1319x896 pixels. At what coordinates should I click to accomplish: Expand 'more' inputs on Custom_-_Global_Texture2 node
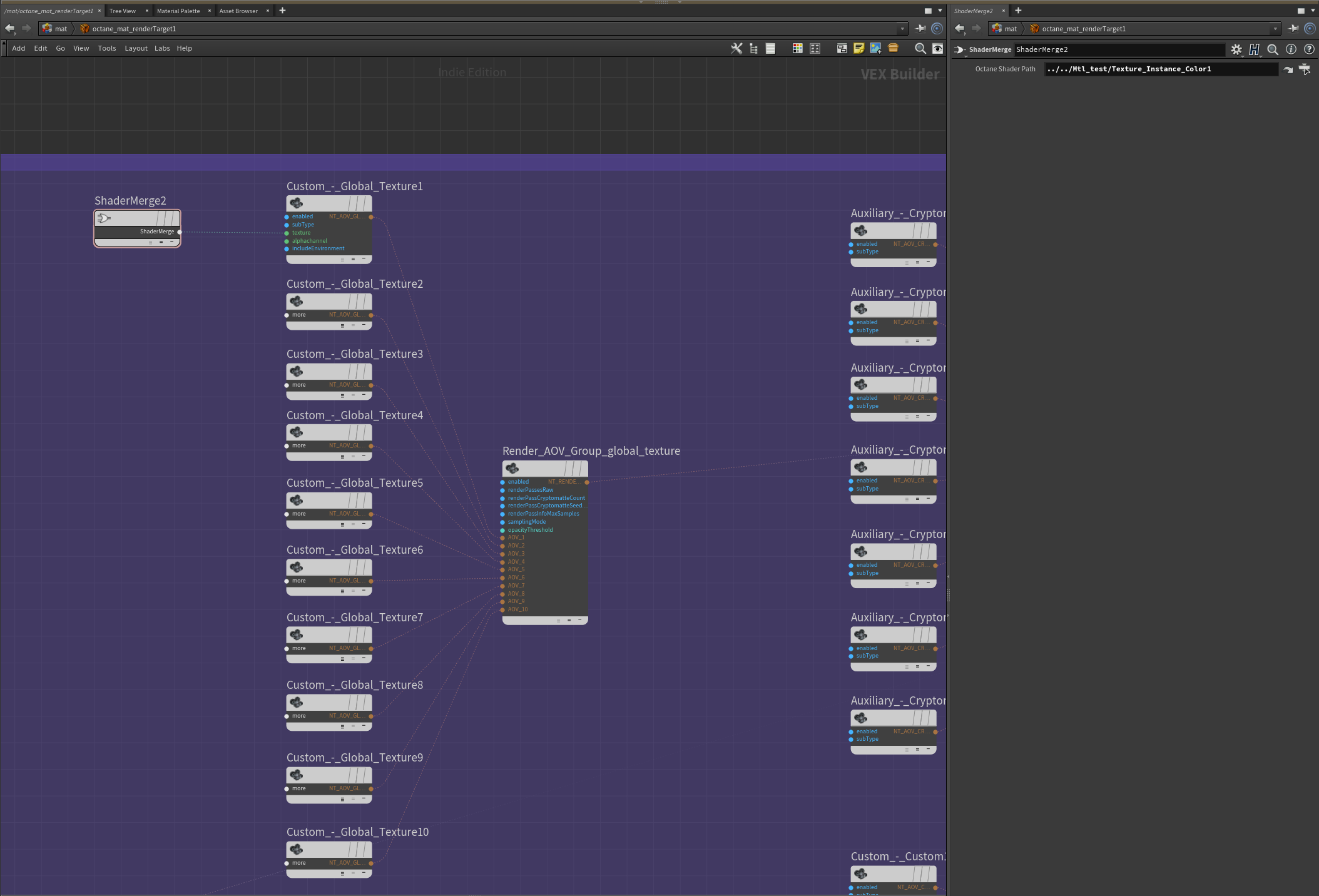(x=298, y=315)
